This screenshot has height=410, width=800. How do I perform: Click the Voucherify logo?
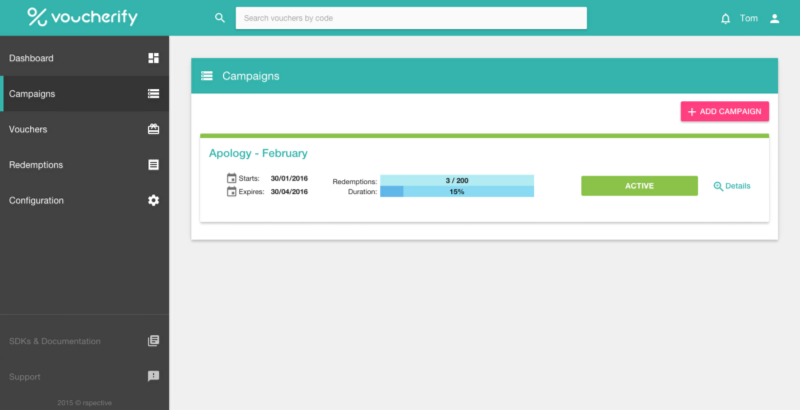coord(83,17)
